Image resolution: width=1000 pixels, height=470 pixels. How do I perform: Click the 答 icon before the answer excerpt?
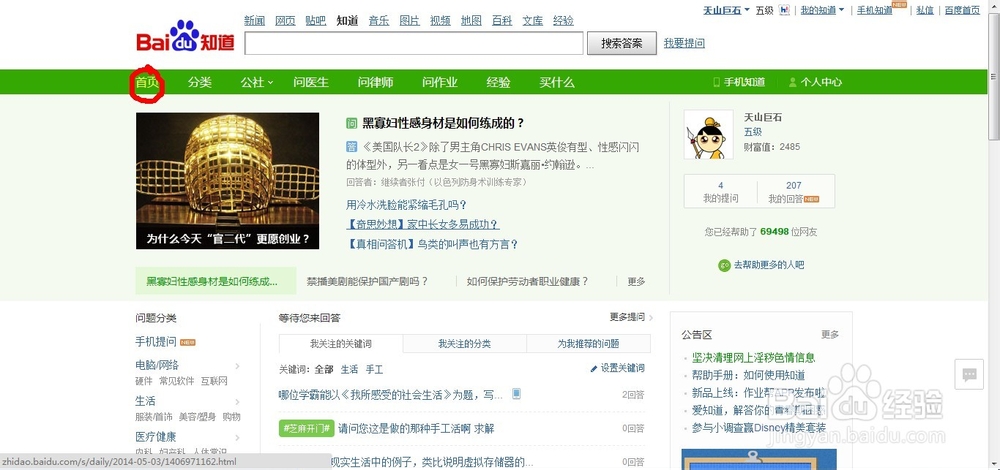(351, 147)
